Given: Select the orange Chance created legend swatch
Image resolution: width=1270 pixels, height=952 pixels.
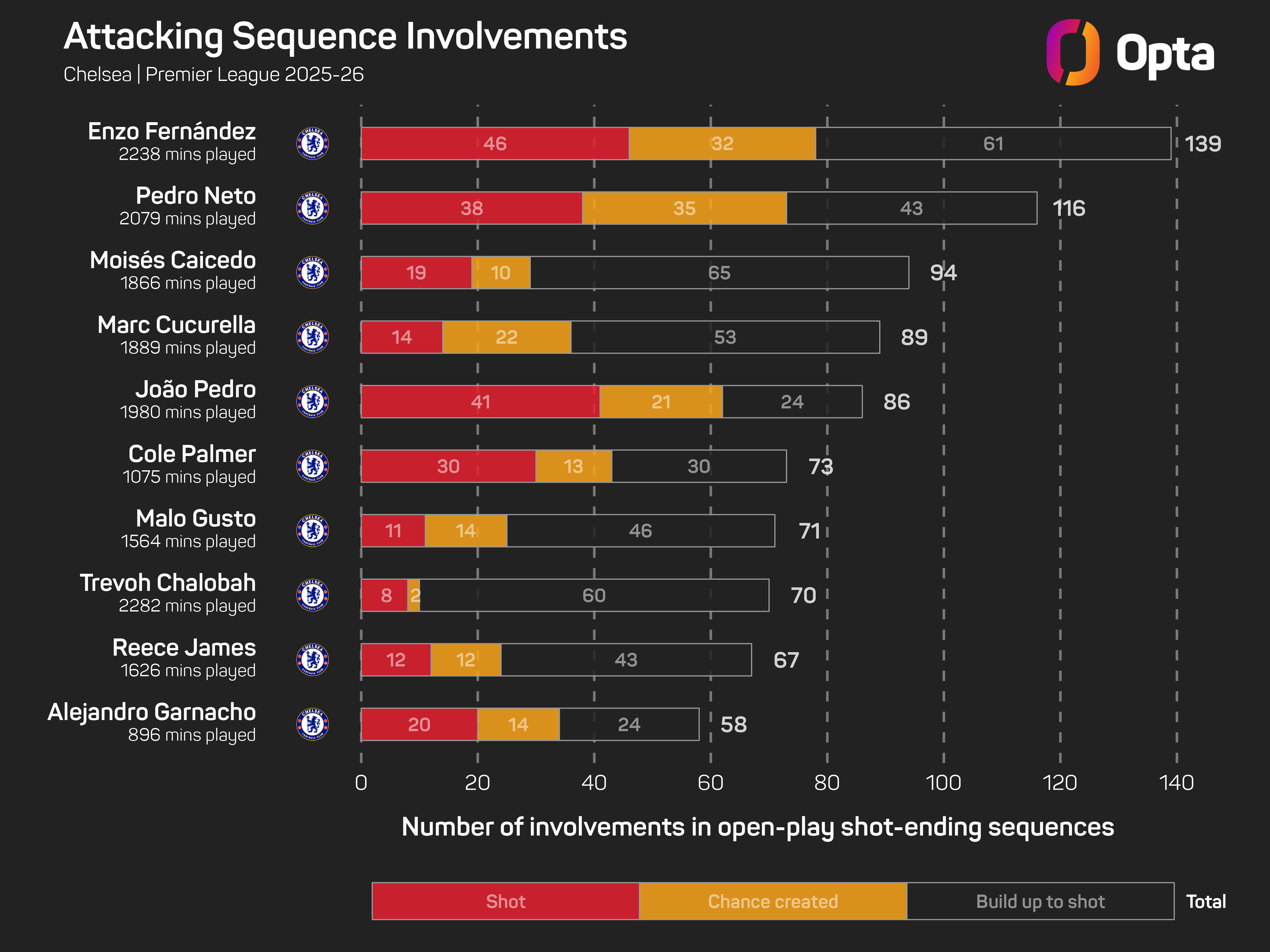Looking at the screenshot, I should [773, 901].
